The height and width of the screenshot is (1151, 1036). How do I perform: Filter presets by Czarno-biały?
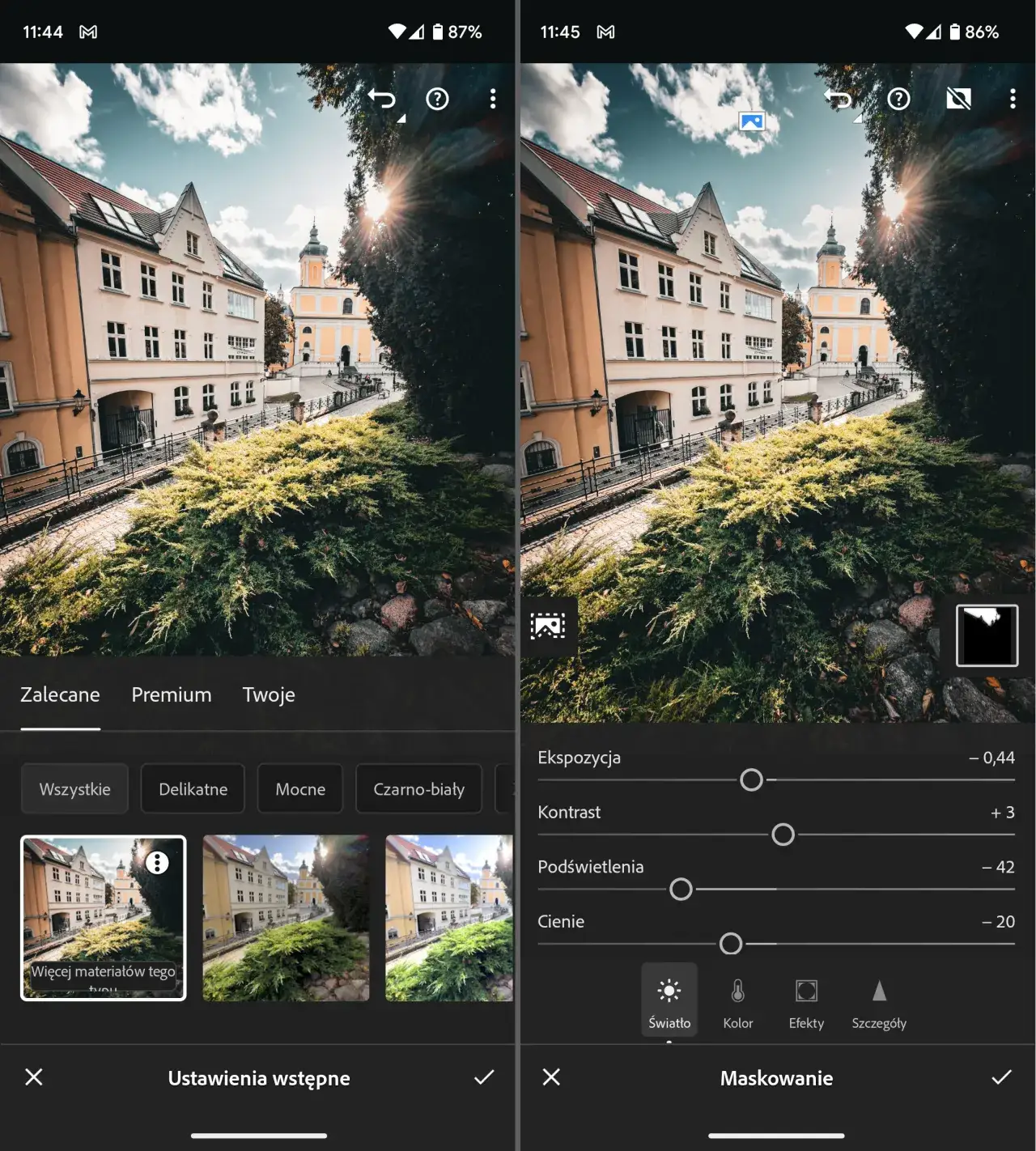point(418,789)
